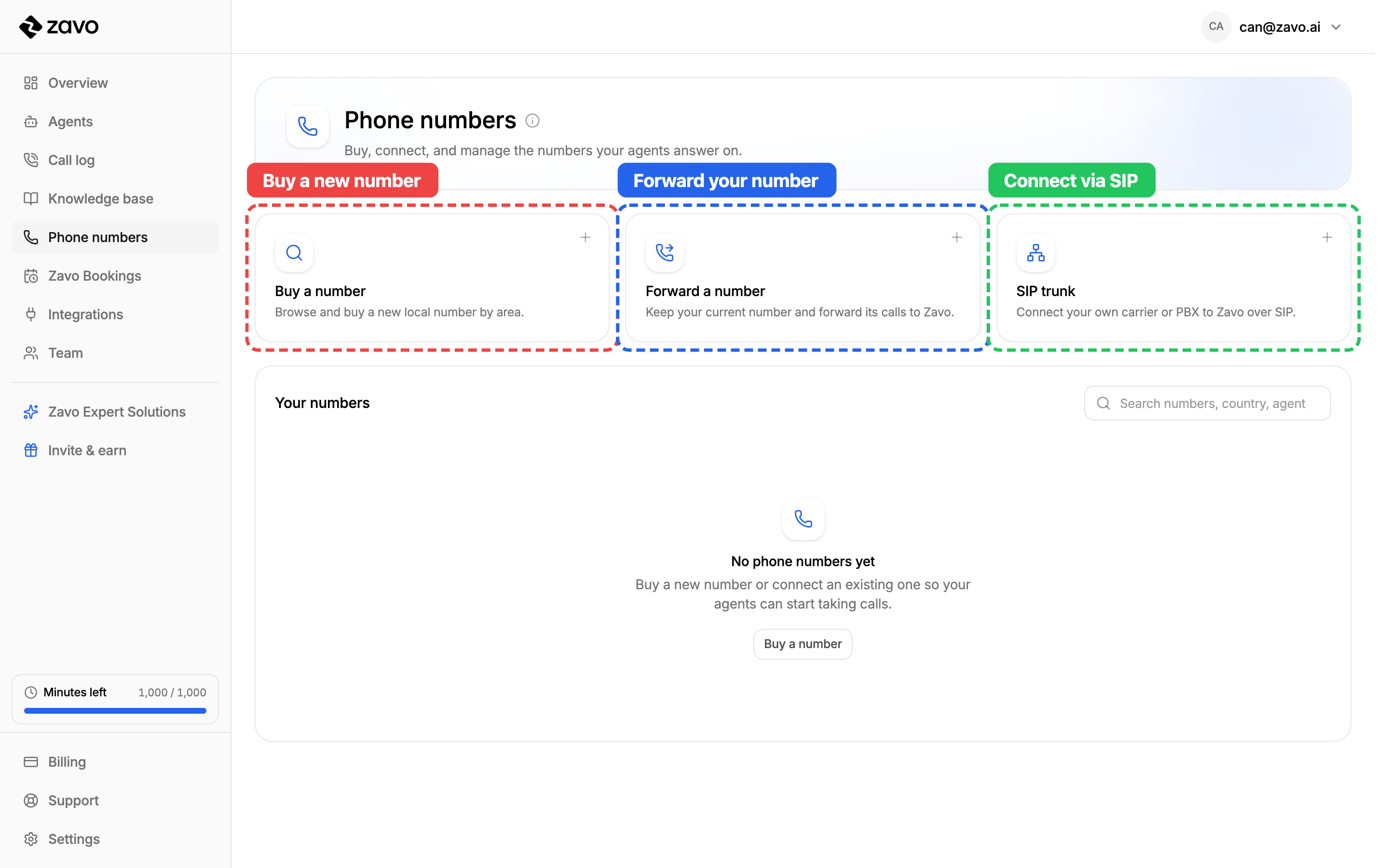This screenshot has width=1389, height=868.
Task: Click the magnifier icon on Buy a number card
Action: click(x=295, y=253)
